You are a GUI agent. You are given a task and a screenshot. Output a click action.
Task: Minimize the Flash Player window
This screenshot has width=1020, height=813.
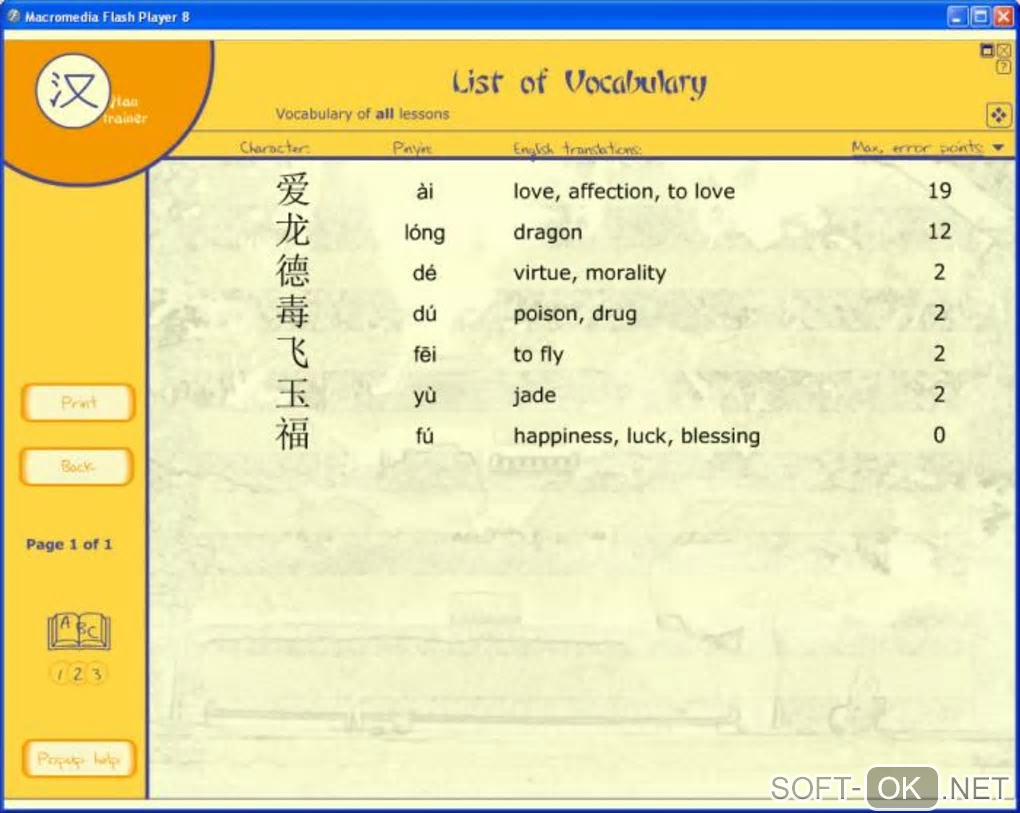pos(958,16)
